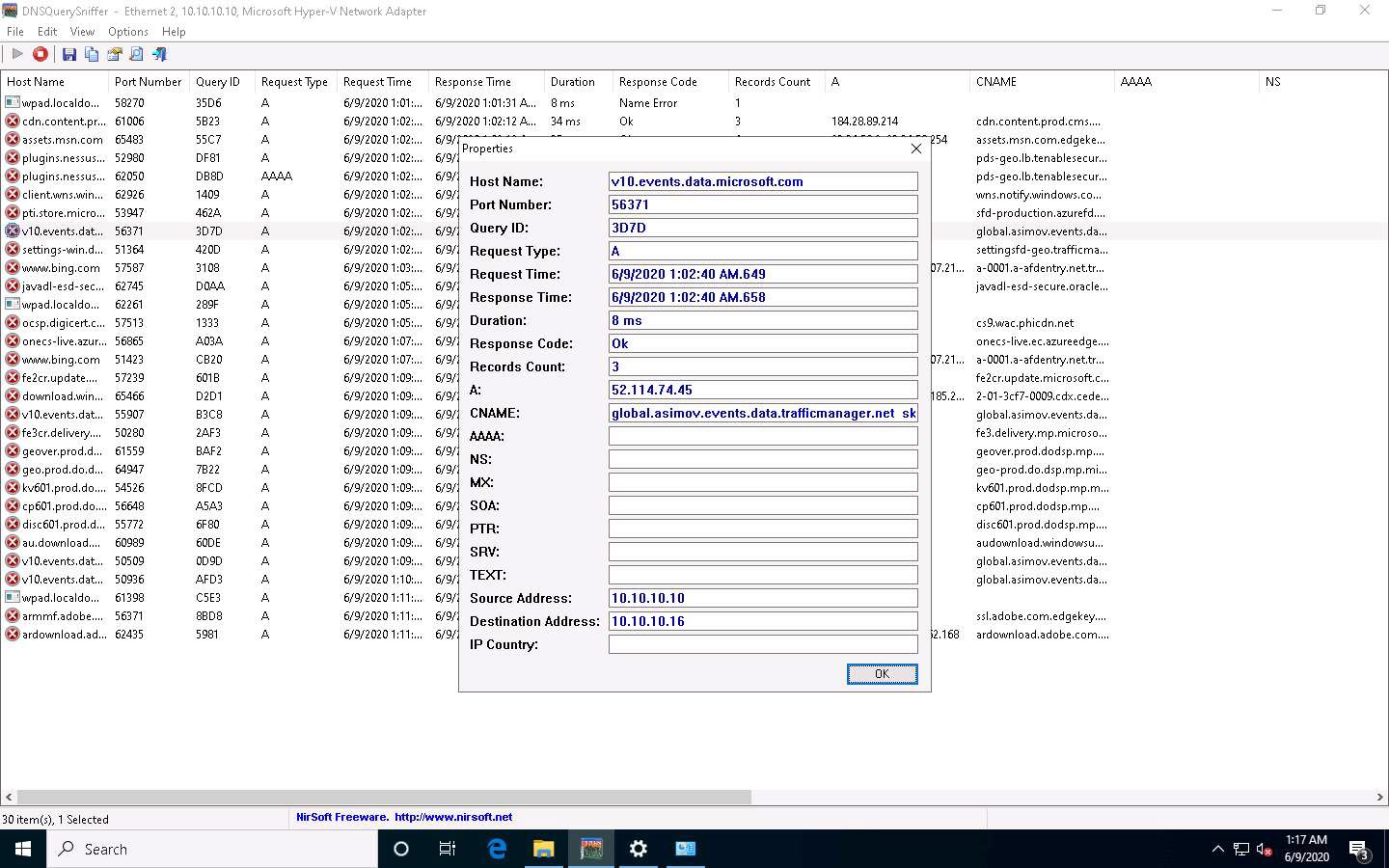Viewport: 1389px width, 868px height.
Task: Sort by the Port Number column header
Action: 150,82
